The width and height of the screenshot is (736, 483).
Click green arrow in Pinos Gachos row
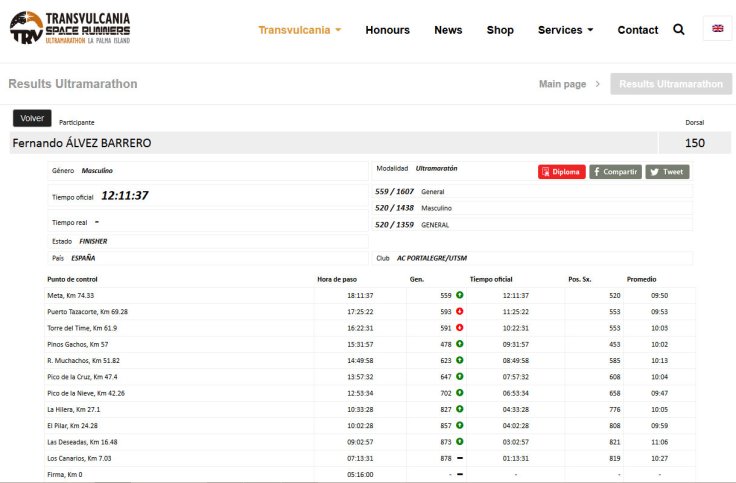click(x=459, y=344)
